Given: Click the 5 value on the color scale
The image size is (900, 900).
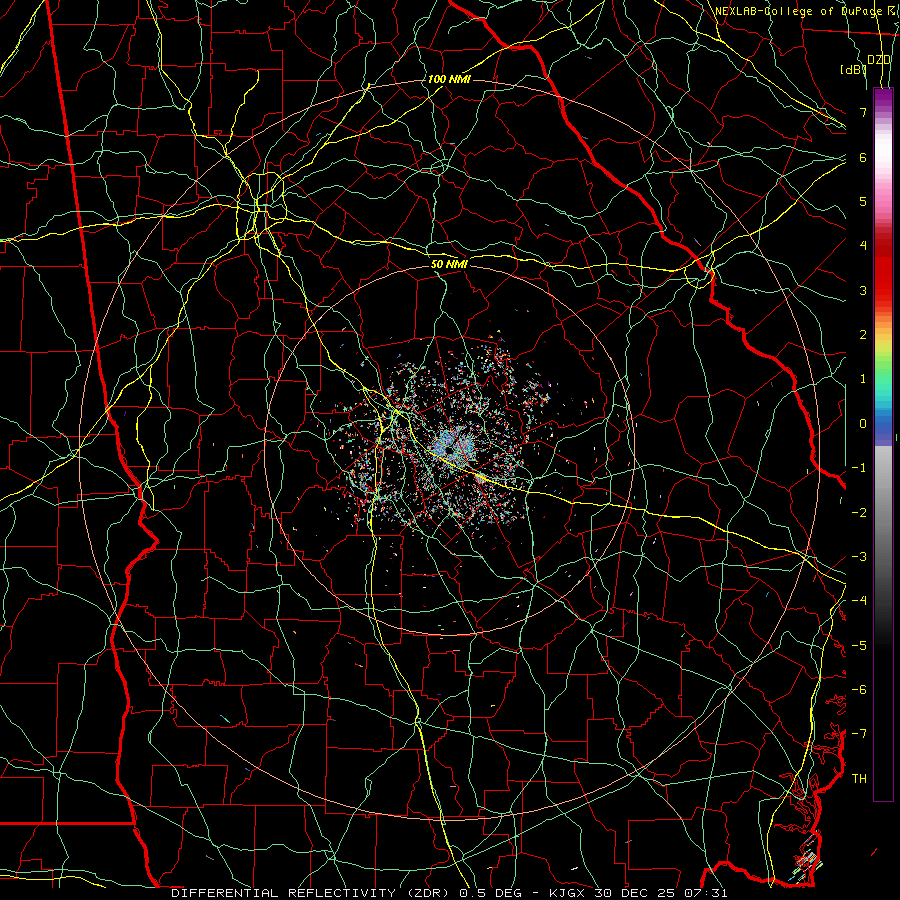Looking at the screenshot, I should pos(863,201).
